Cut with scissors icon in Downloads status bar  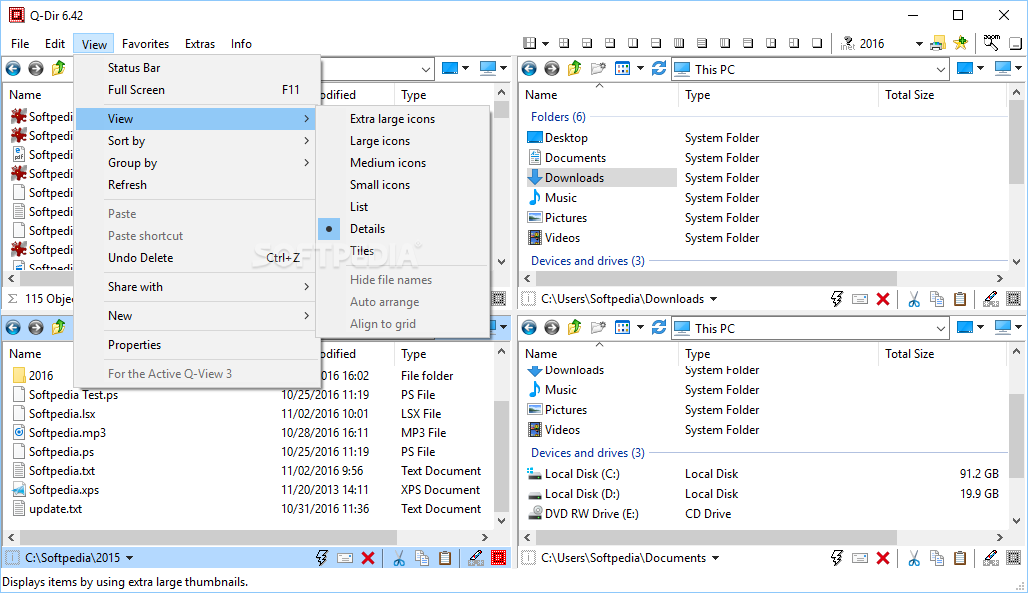click(914, 299)
